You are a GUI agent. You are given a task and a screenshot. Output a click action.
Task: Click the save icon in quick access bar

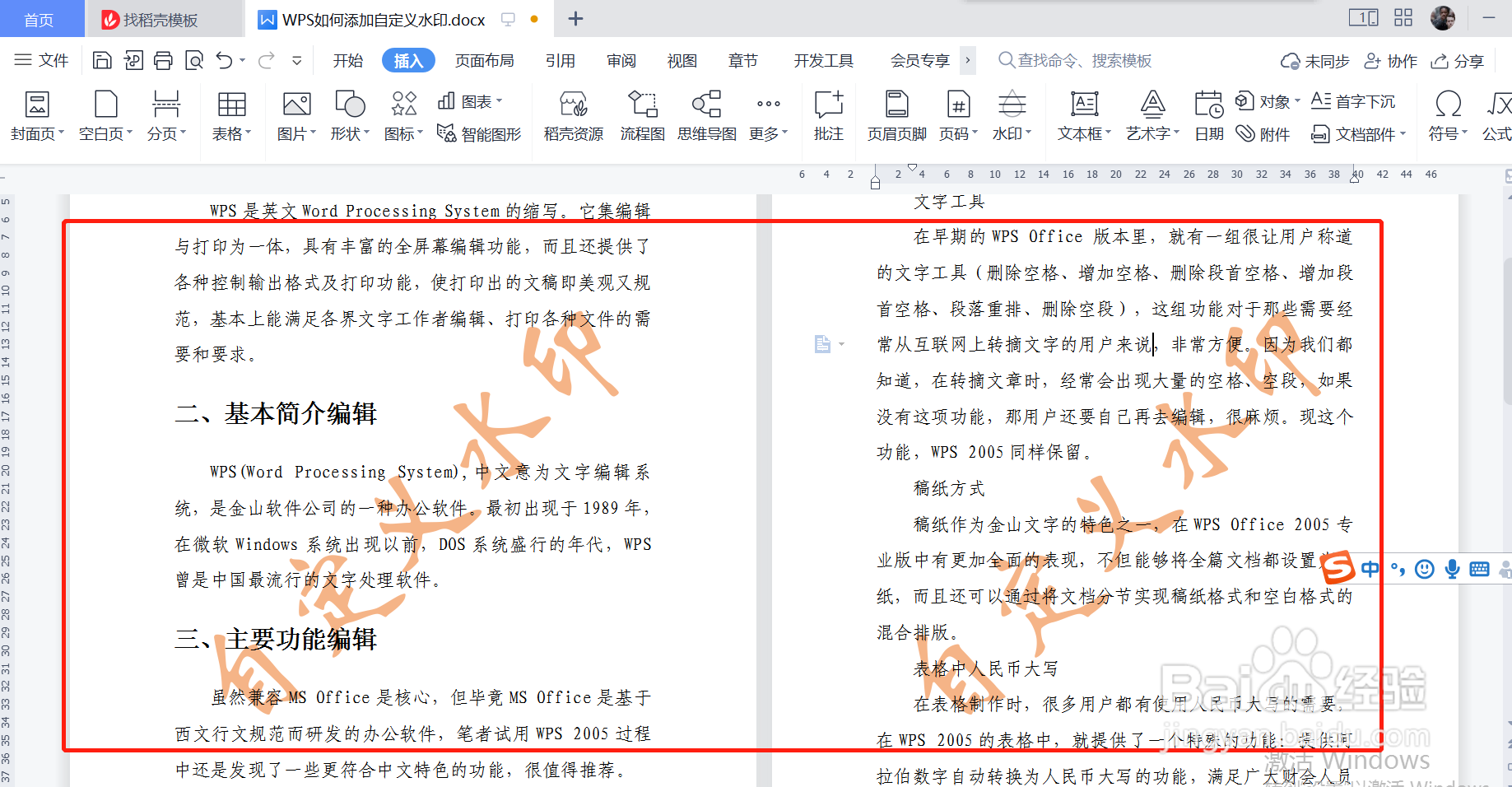coord(102,60)
